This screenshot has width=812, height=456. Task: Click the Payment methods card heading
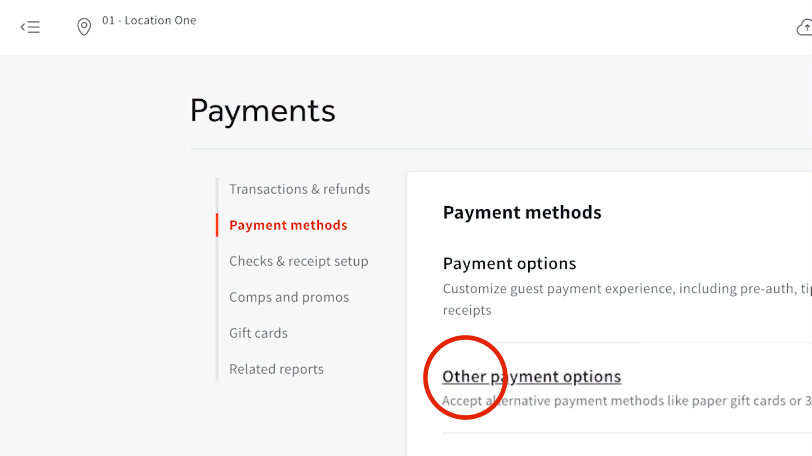pyautogui.click(x=522, y=212)
